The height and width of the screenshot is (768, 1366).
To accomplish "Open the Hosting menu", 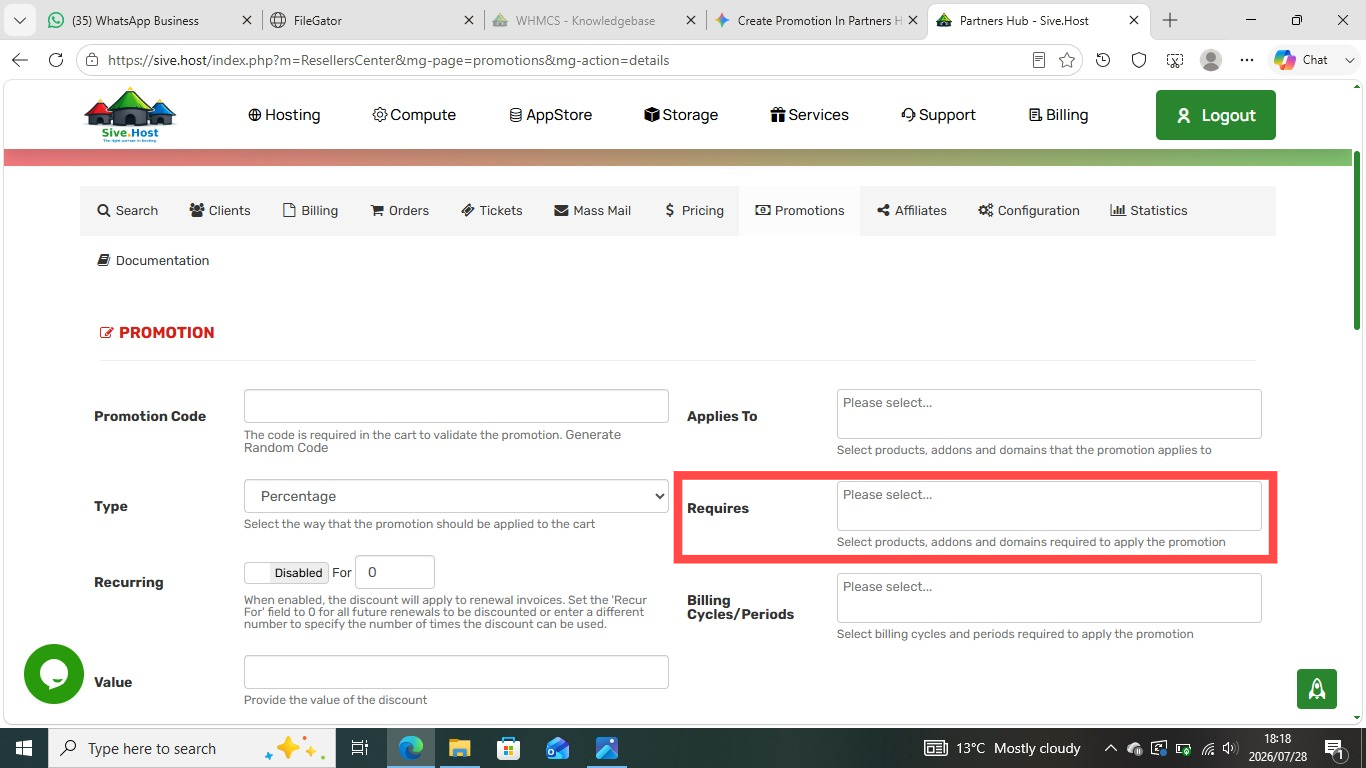I will (x=284, y=115).
